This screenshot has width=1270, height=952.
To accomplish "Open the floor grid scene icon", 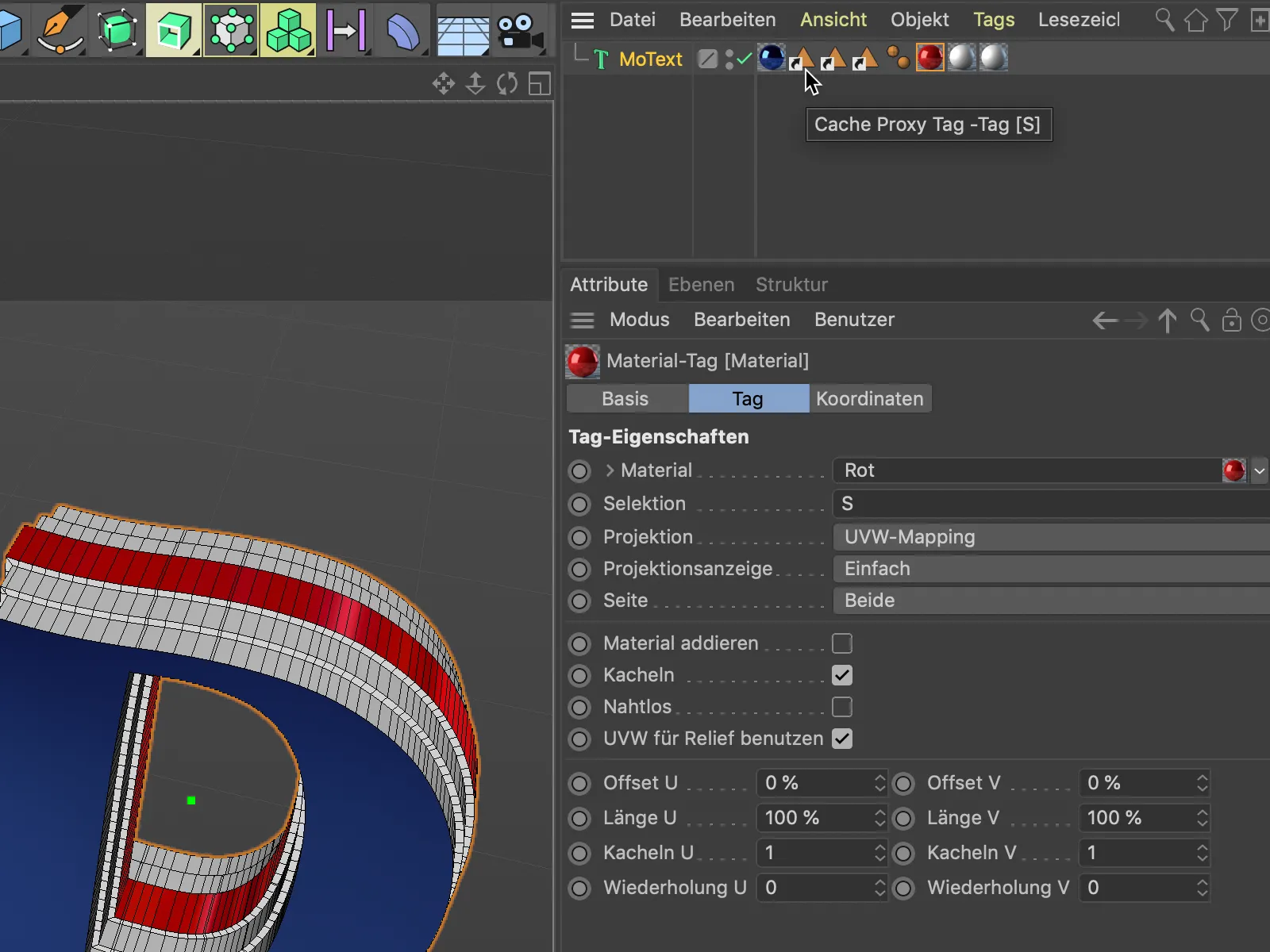I will tap(463, 34).
